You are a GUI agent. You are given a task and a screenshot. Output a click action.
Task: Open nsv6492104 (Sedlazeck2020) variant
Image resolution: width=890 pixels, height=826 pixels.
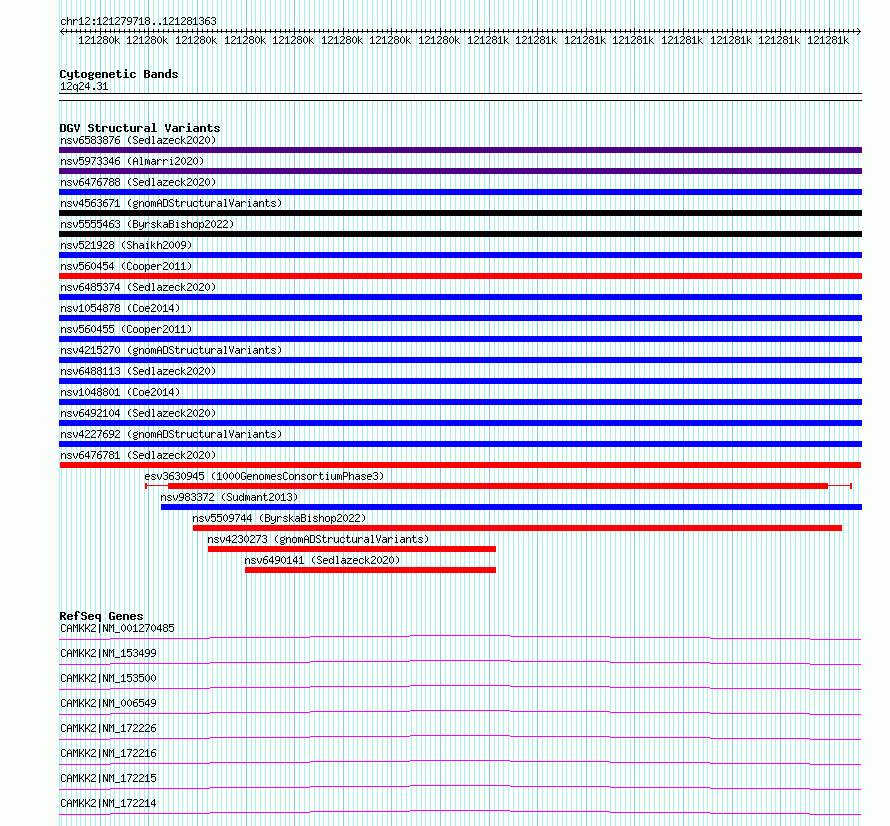coord(138,413)
